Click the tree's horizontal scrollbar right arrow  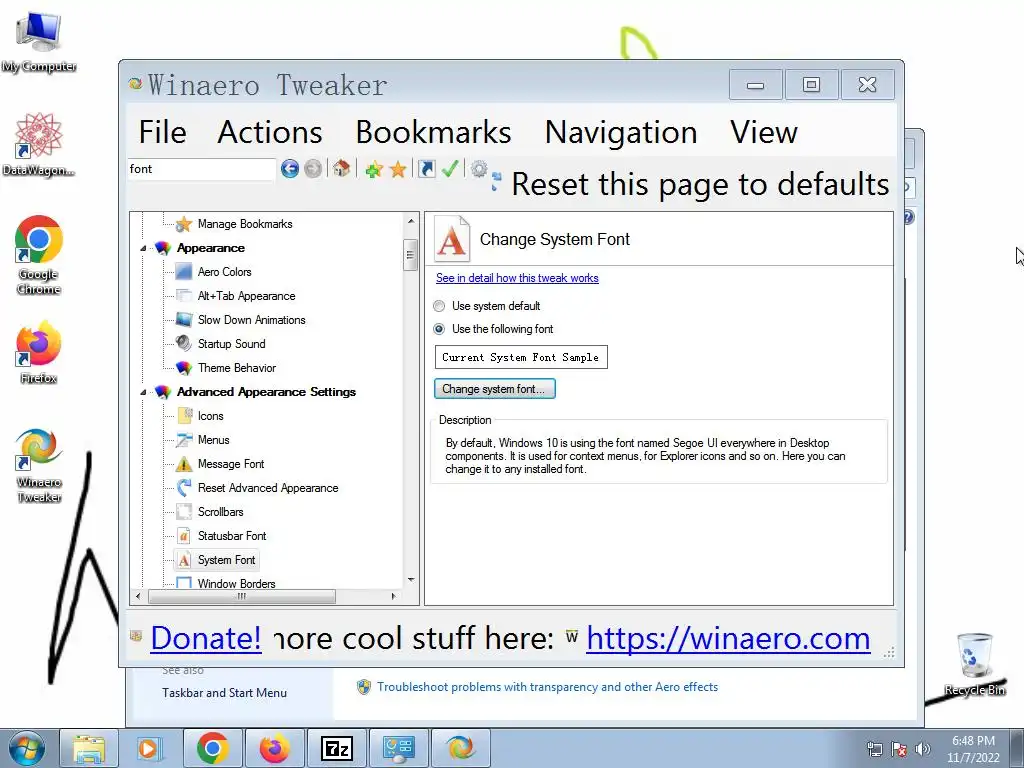[393, 596]
